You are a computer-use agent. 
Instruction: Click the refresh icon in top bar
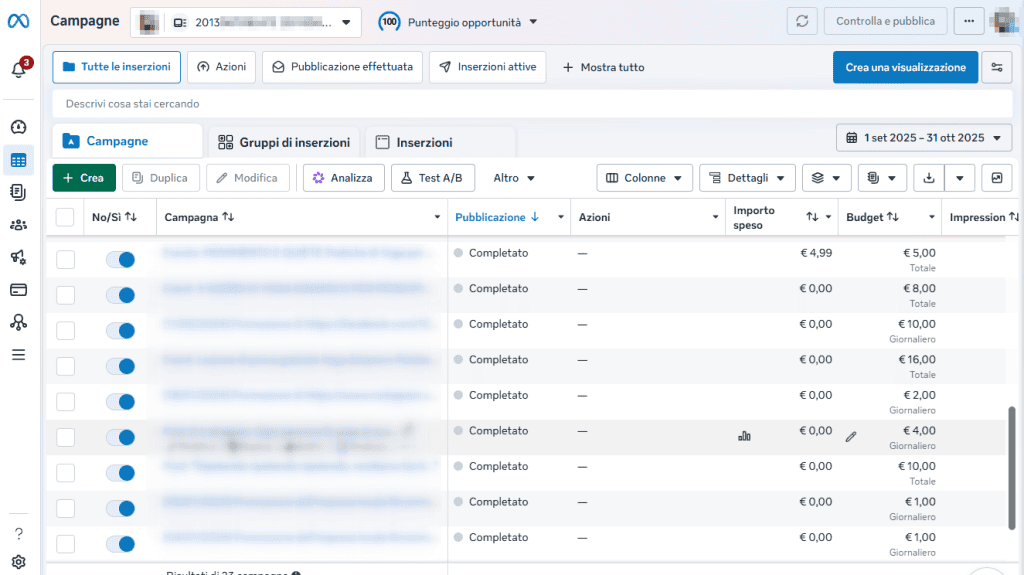click(802, 22)
